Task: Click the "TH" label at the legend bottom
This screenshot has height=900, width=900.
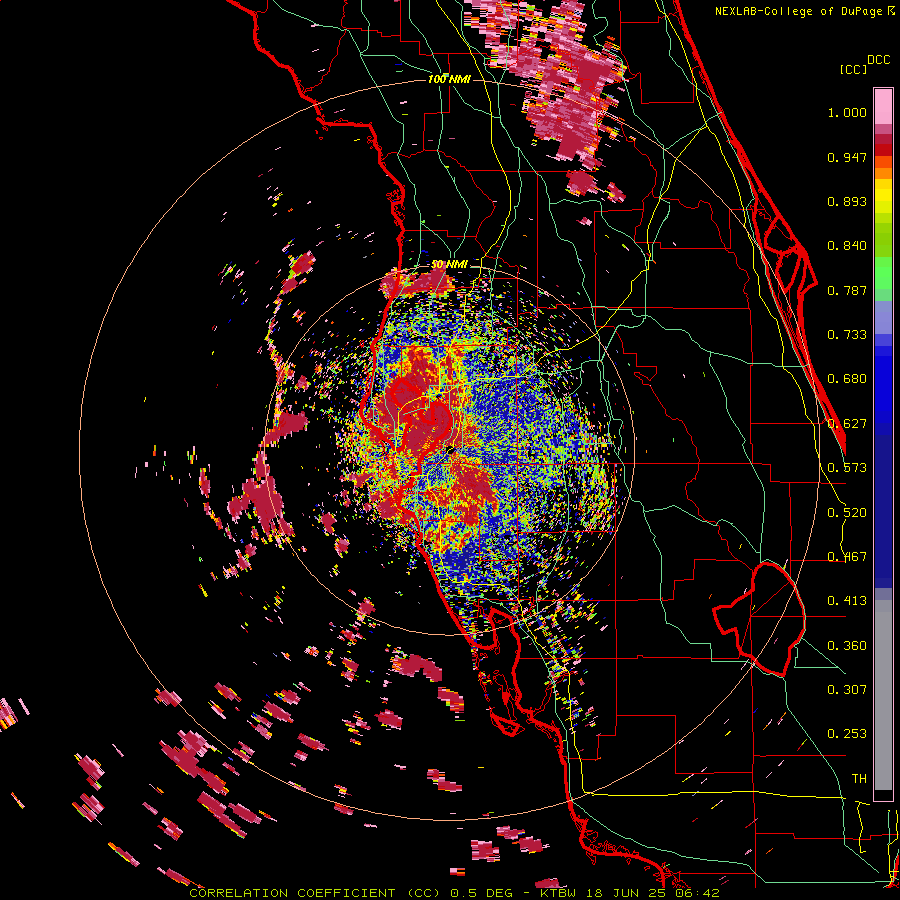Action: tap(859, 778)
